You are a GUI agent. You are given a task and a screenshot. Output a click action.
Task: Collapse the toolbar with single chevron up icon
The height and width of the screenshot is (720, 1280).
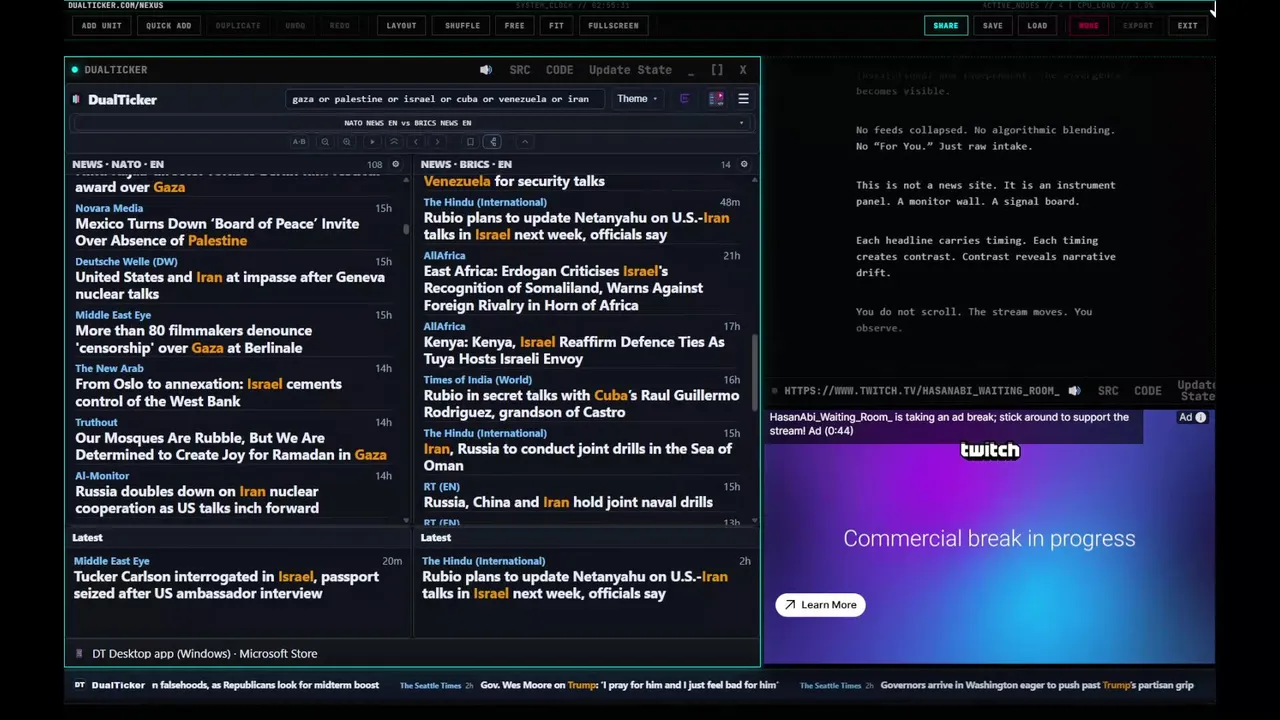click(x=525, y=142)
